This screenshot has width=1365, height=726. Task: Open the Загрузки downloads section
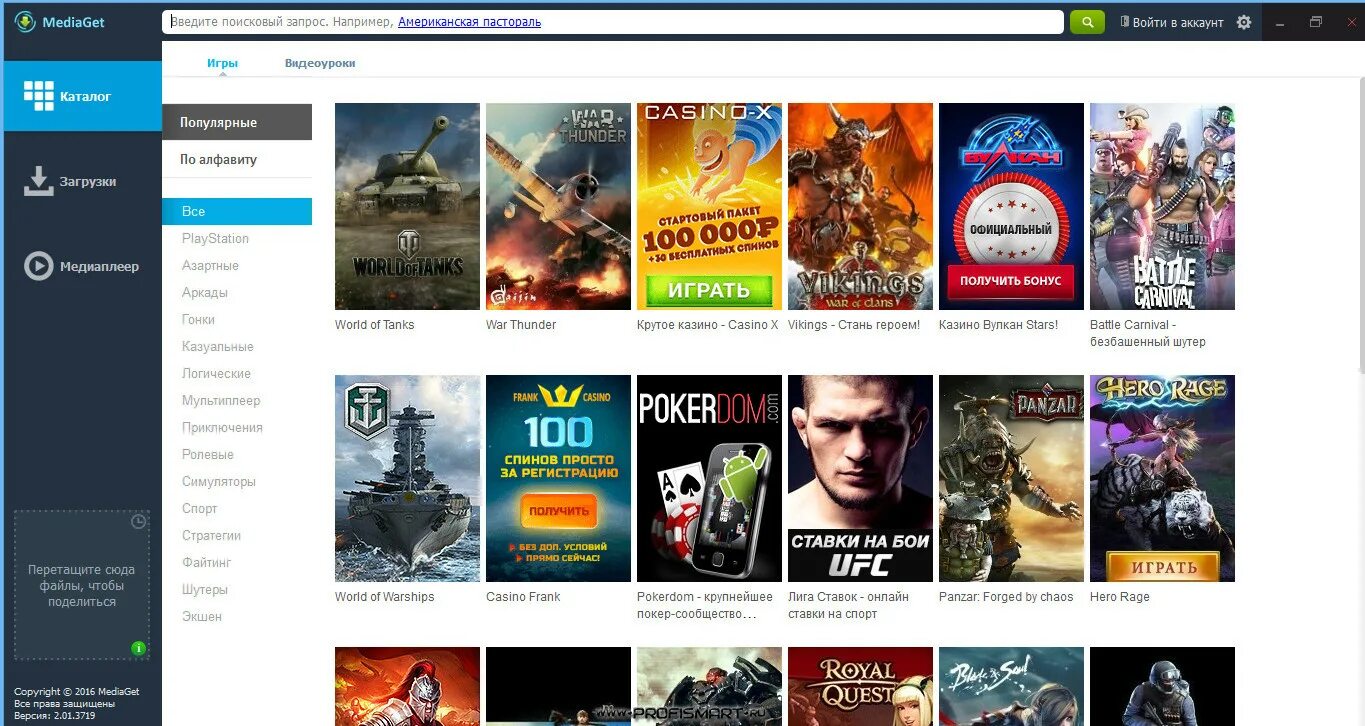(81, 181)
